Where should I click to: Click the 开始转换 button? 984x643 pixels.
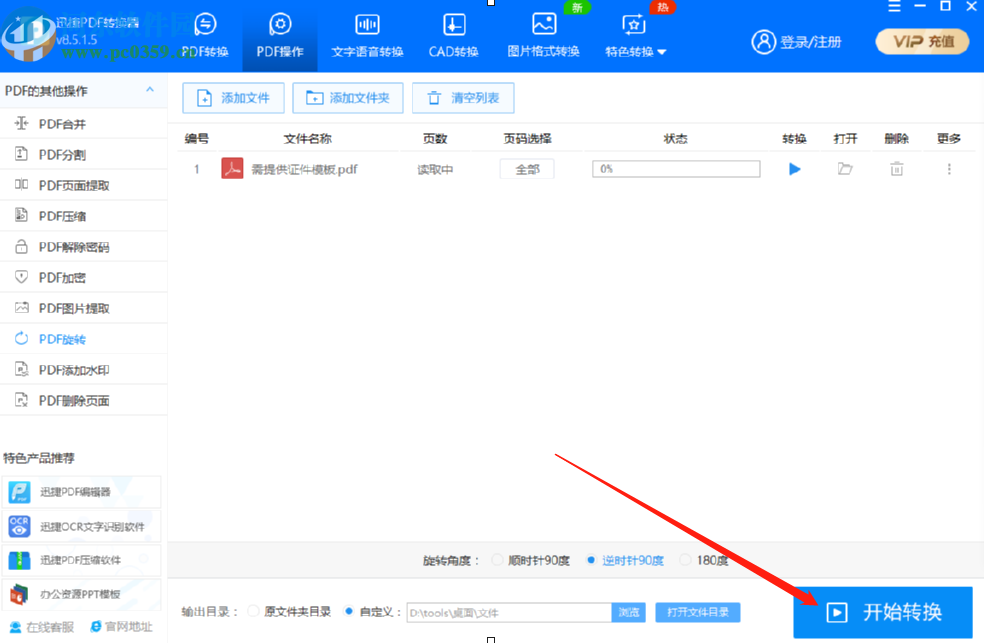[x=884, y=613]
